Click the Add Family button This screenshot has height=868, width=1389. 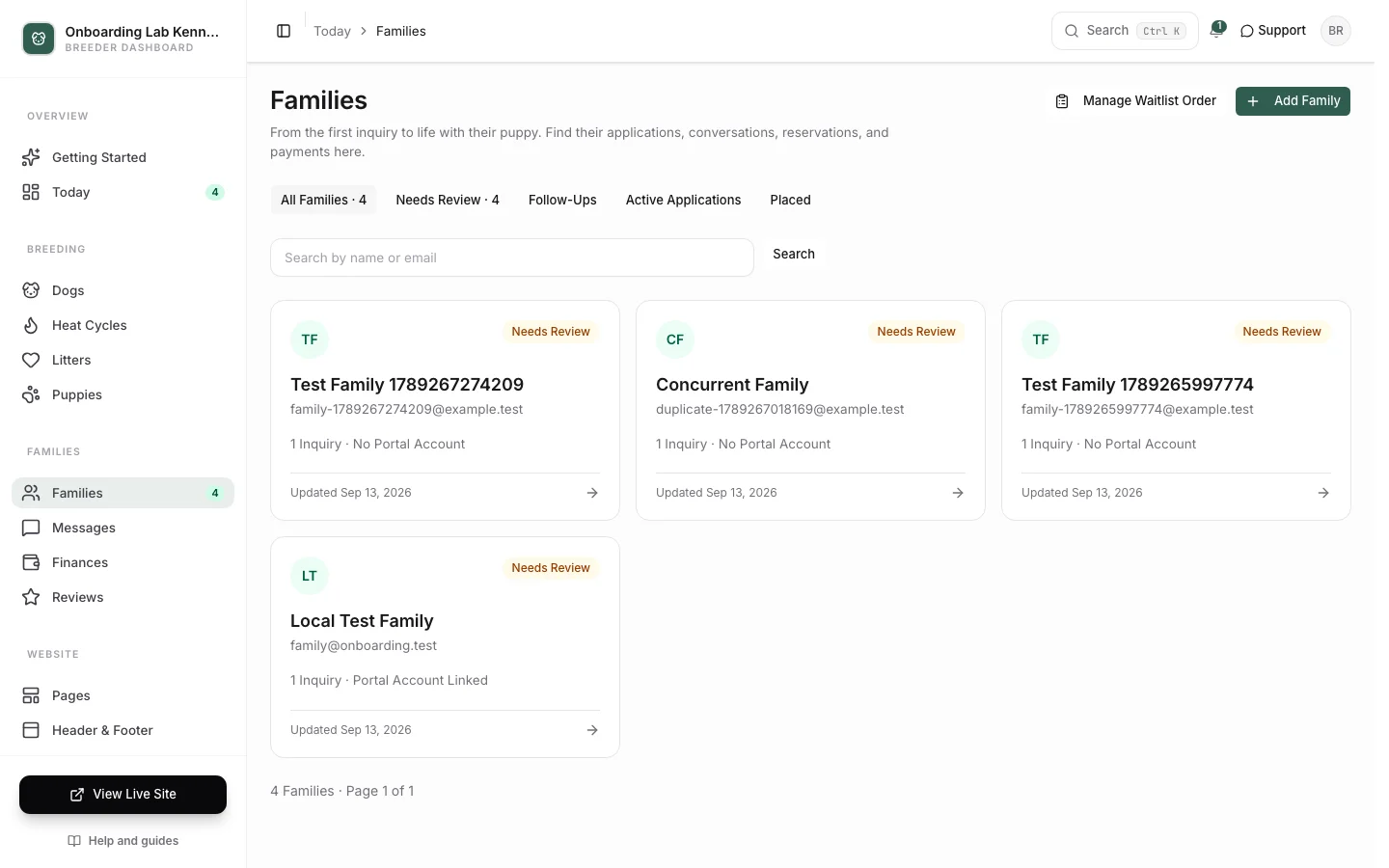(x=1293, y=101)
